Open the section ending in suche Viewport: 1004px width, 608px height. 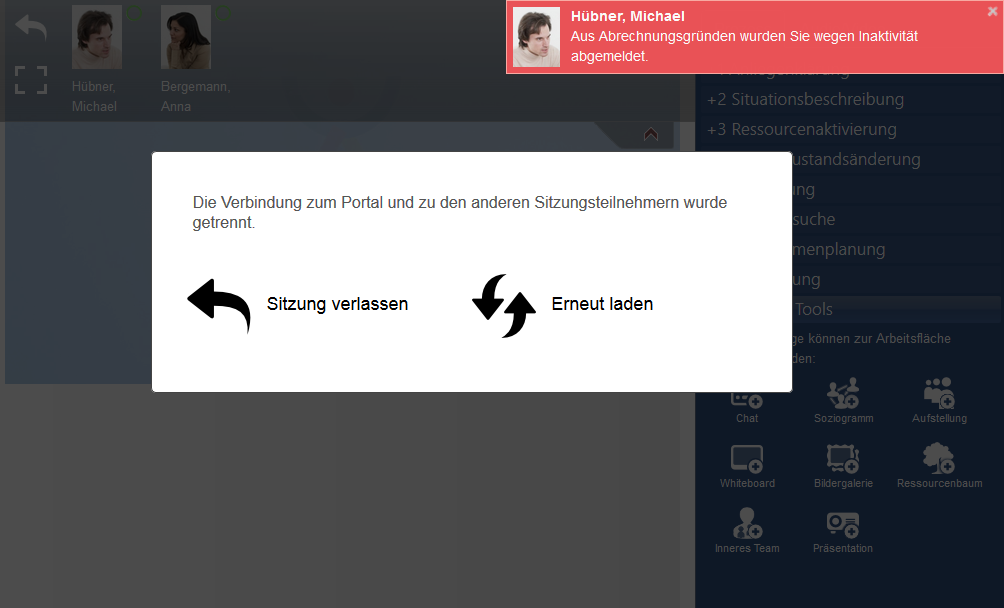click(x=814, y=220)
